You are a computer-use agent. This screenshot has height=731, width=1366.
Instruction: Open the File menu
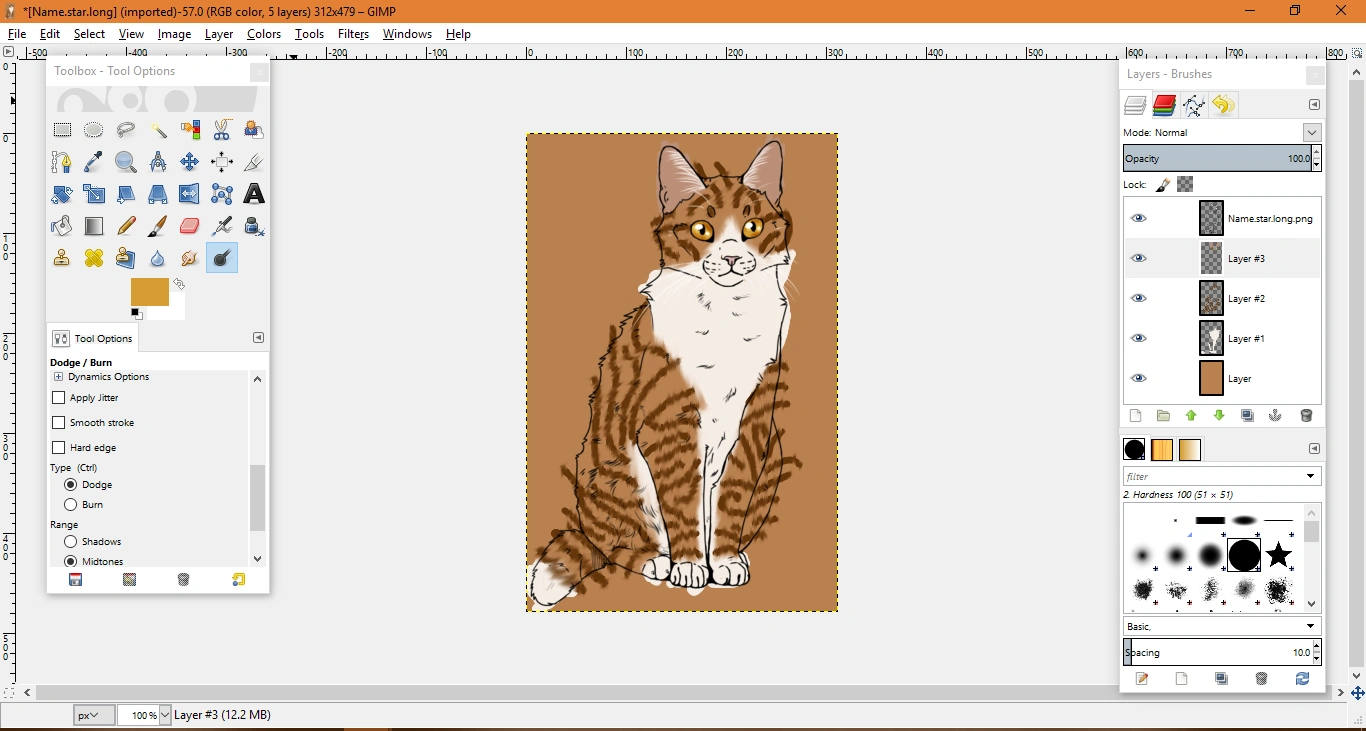tap(17, 34)
